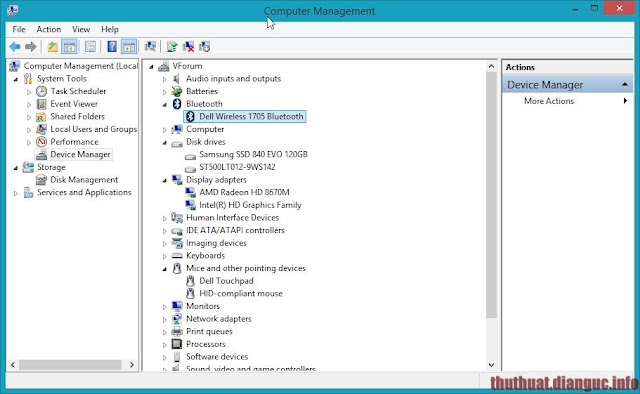Viewport: 640px width, 394px height.
Task: Select Dell Wireless 1705 Bluetooth device
Action: coord(251,116)
